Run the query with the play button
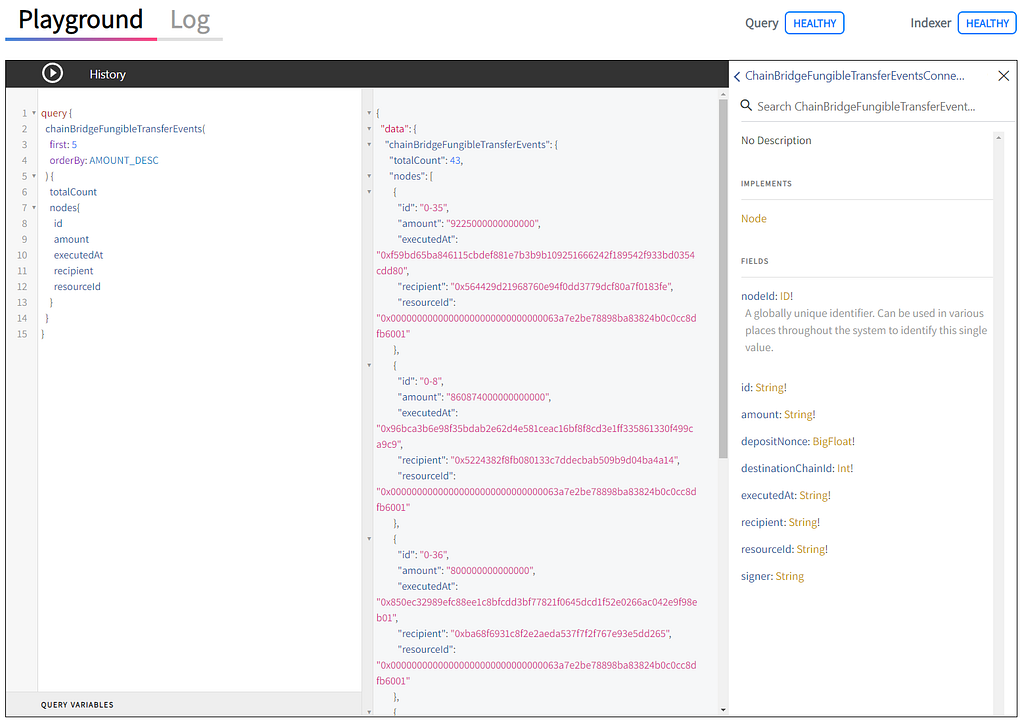The image size is (1024, 722). click(53, 73)
